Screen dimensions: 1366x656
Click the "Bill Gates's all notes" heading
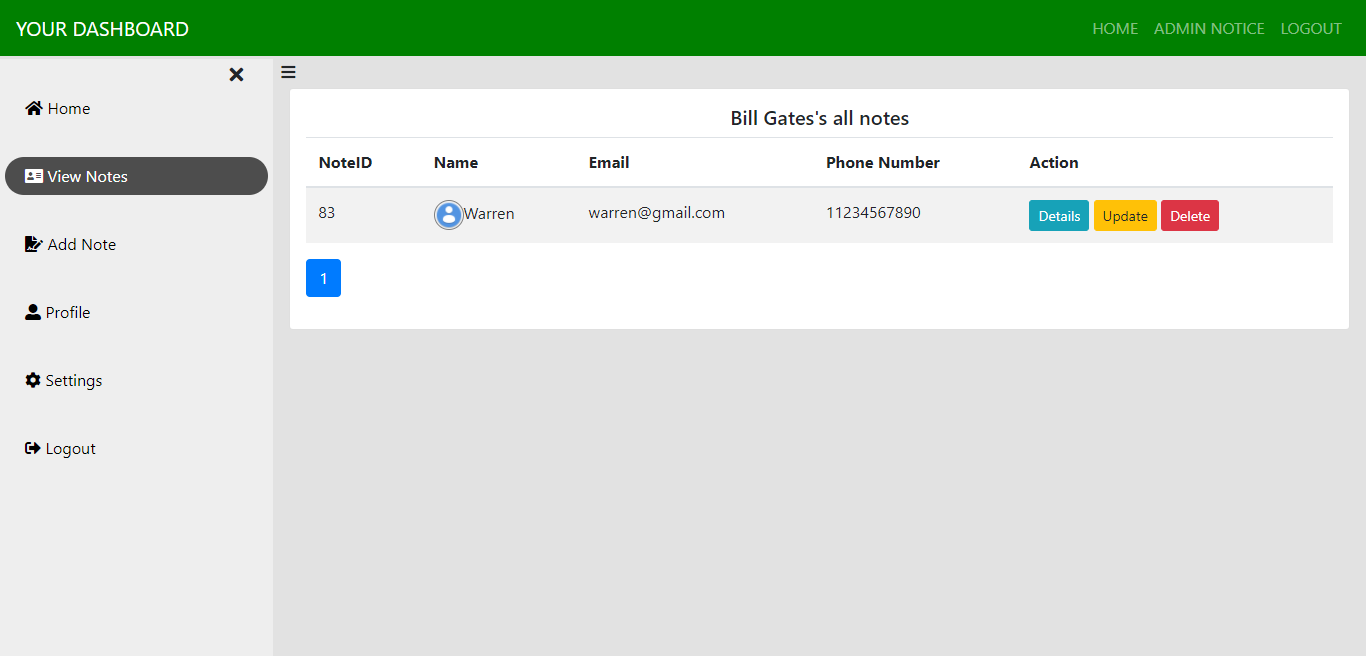point(820,118)
